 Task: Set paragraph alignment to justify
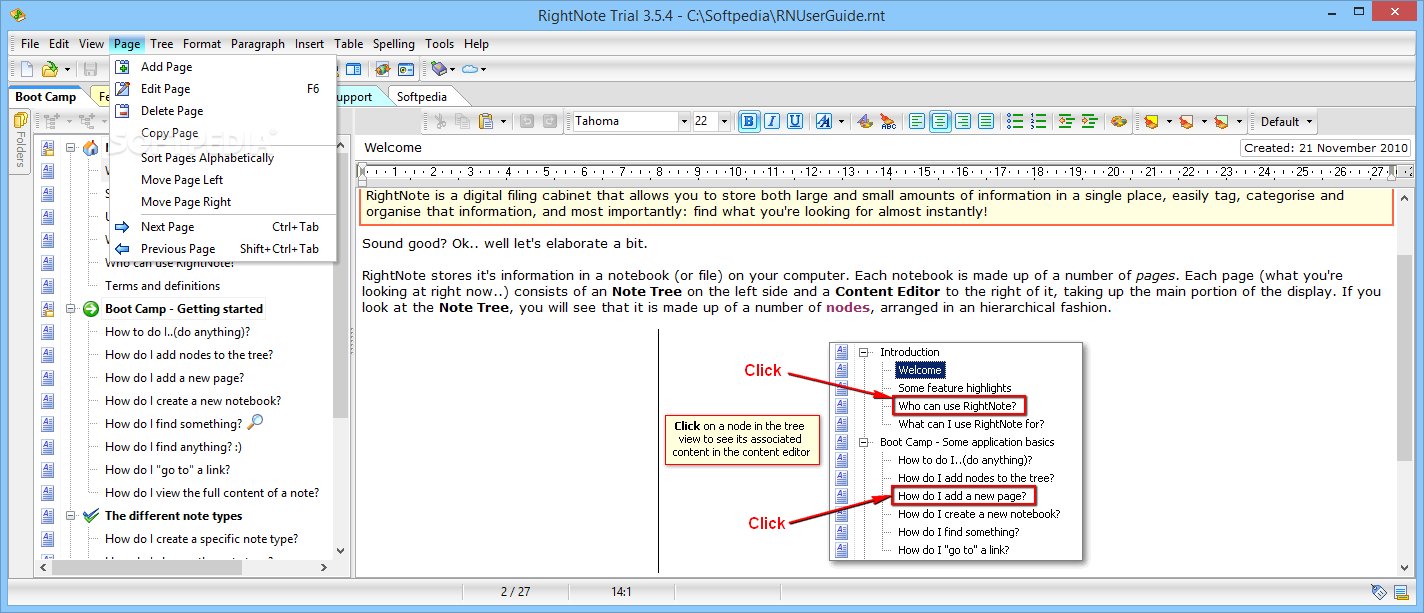click(986, 121)
